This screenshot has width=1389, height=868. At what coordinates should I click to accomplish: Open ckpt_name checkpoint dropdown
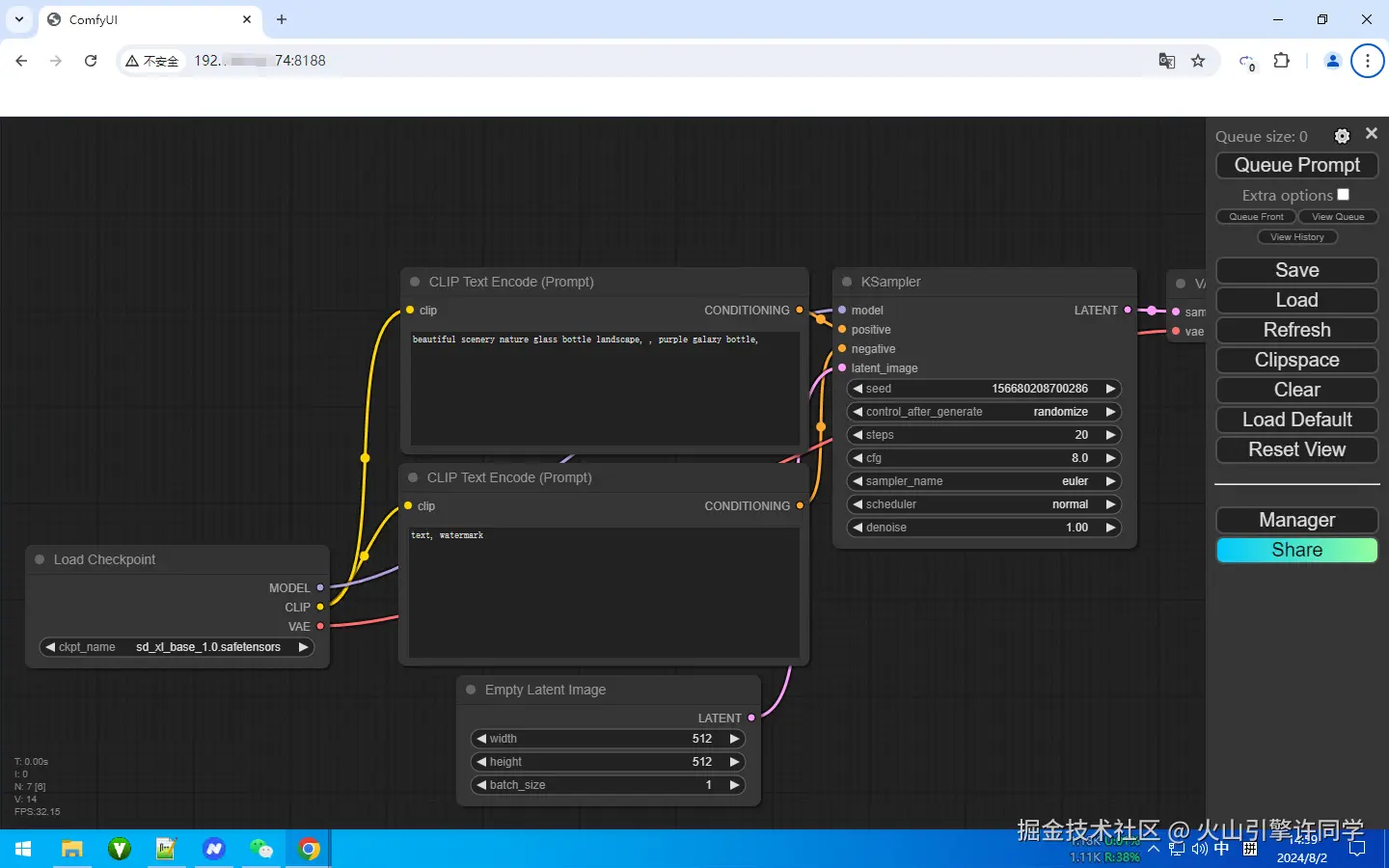[x=177, y=647]
